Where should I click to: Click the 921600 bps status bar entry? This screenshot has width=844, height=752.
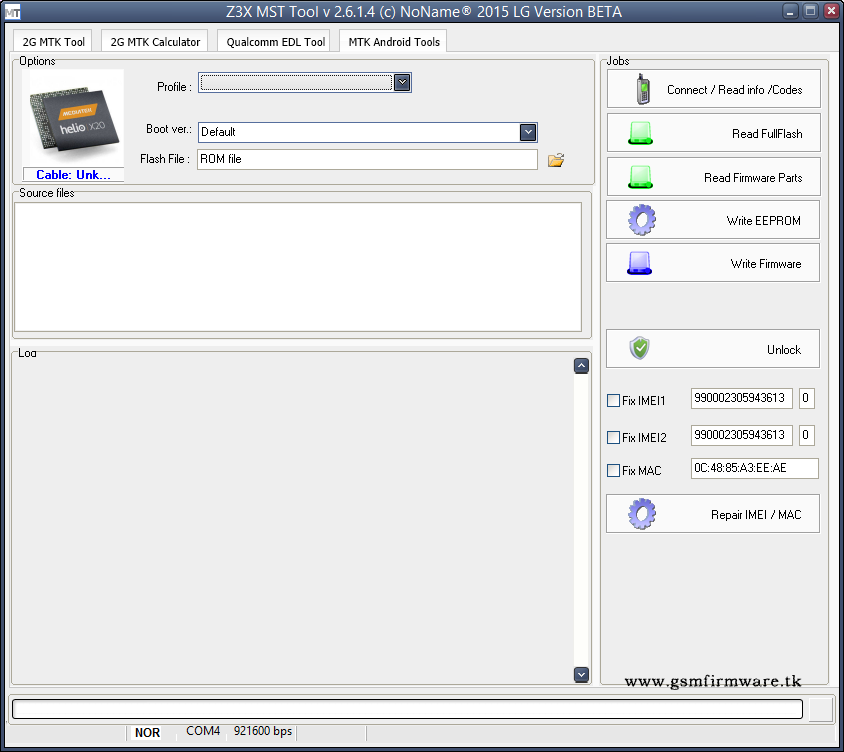coord(263,731)
